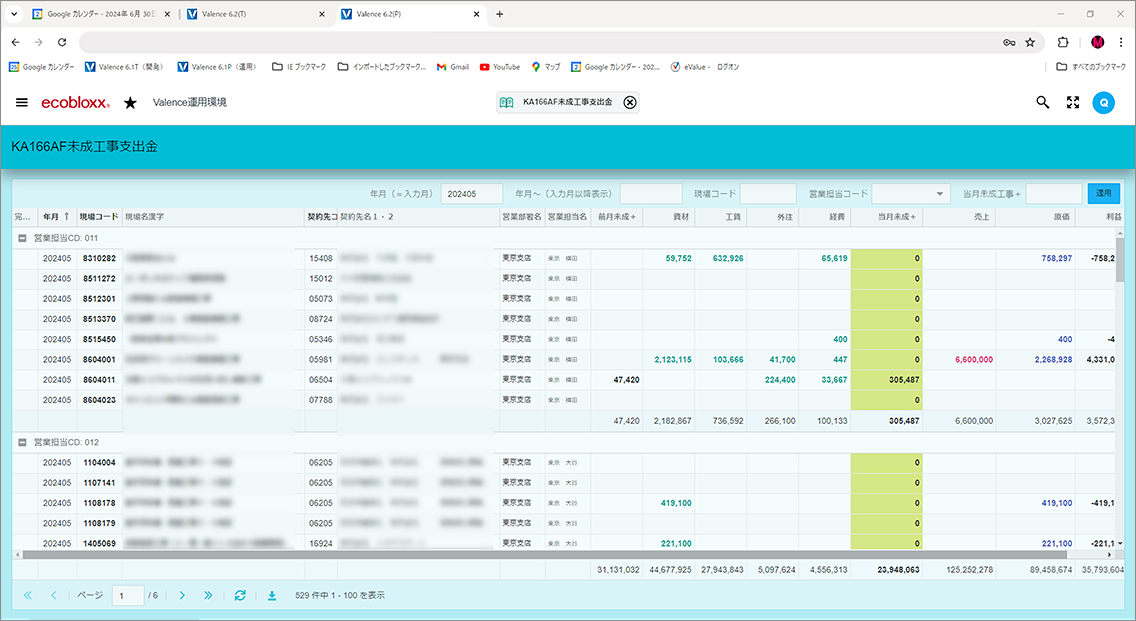Image resolution: width=1136 pixels, height=621 pixels.
Task: Click the 適用 apply button
Action: pyautogui.click(x=1103, y=193)
